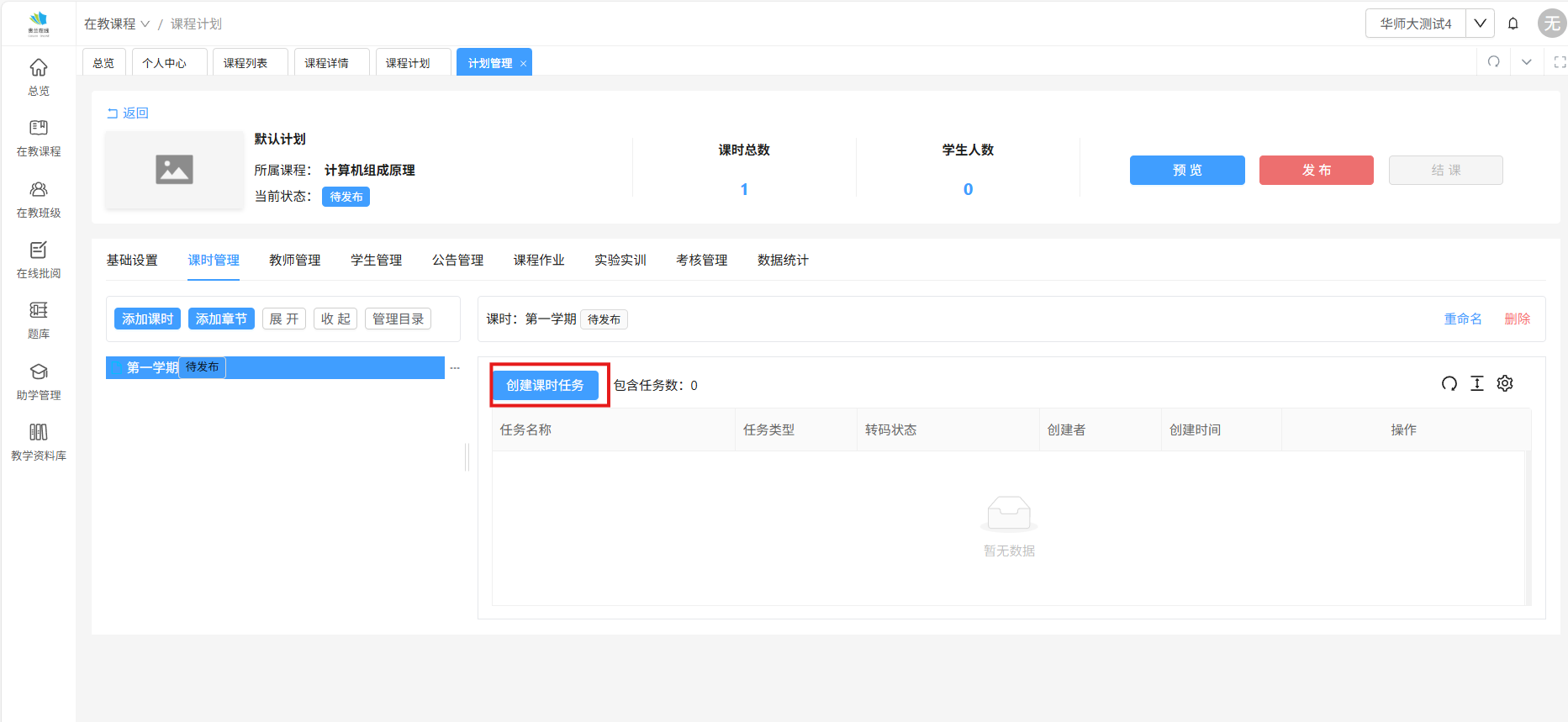Click the table row density icon
The image size is (1568, 722).
(x=1476, y=384)
